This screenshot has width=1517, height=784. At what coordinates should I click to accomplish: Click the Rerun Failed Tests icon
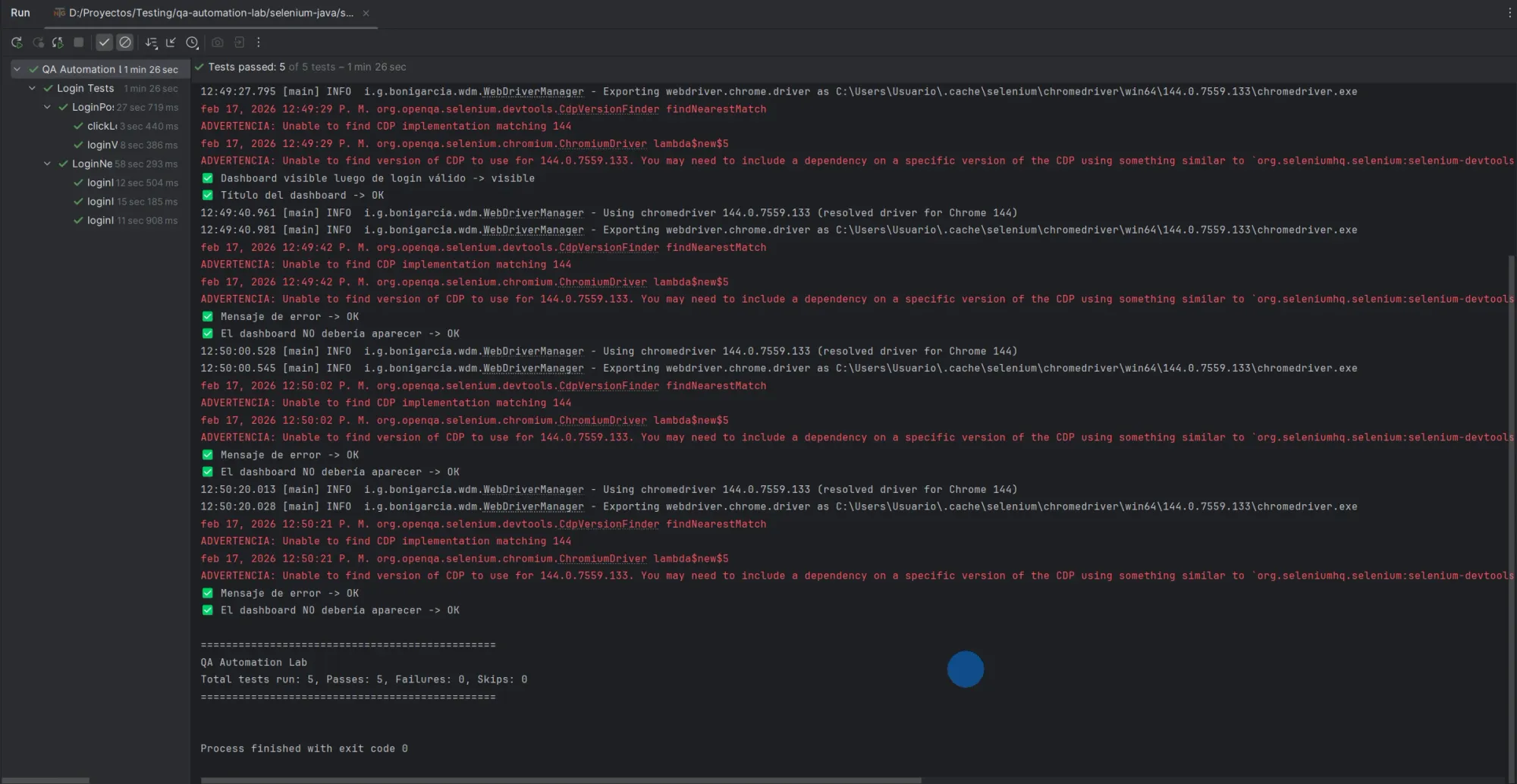click(x=39, y=42)
